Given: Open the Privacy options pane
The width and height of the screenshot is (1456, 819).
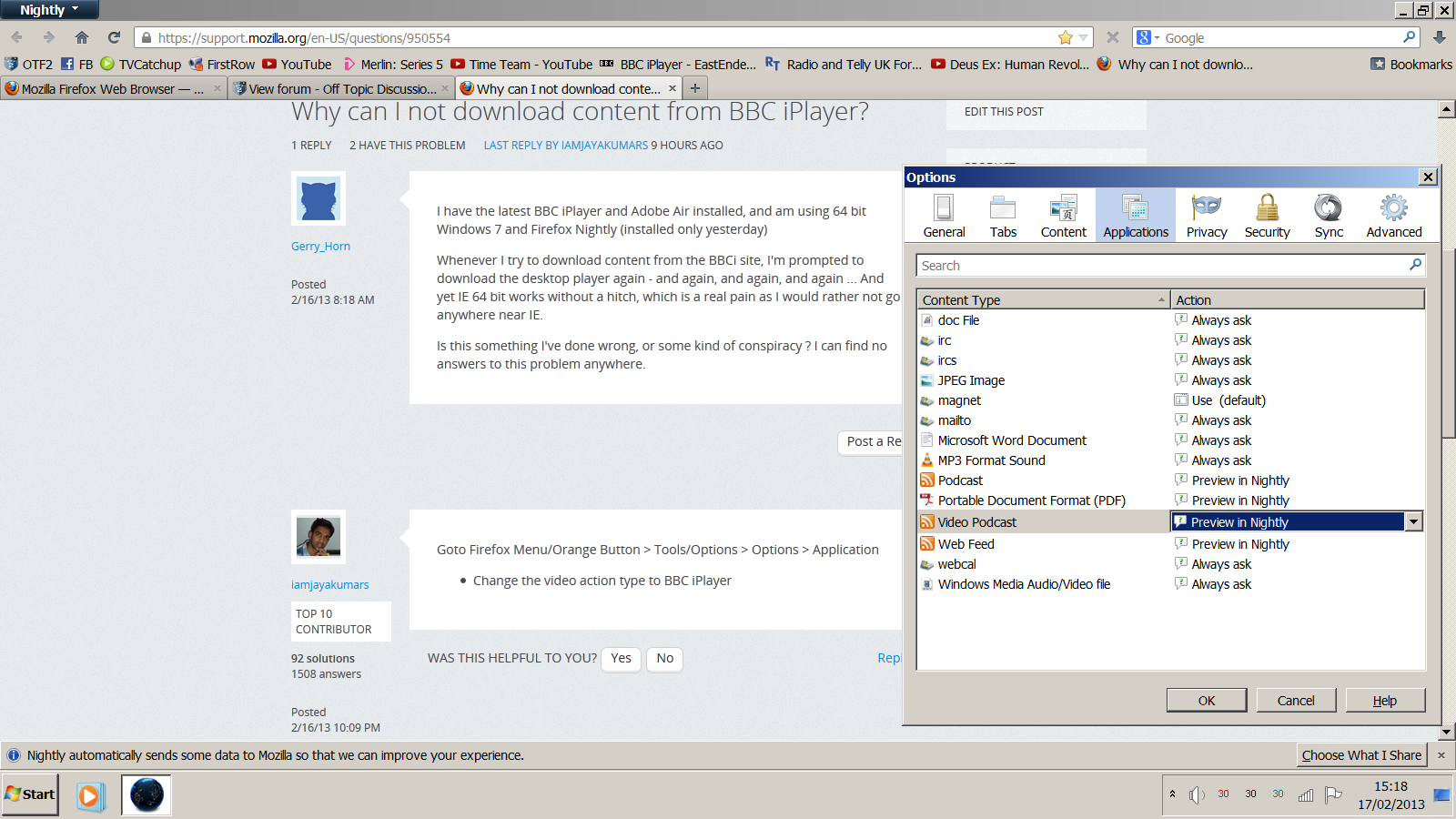Looking at the screenshot, I should 1207,216.
